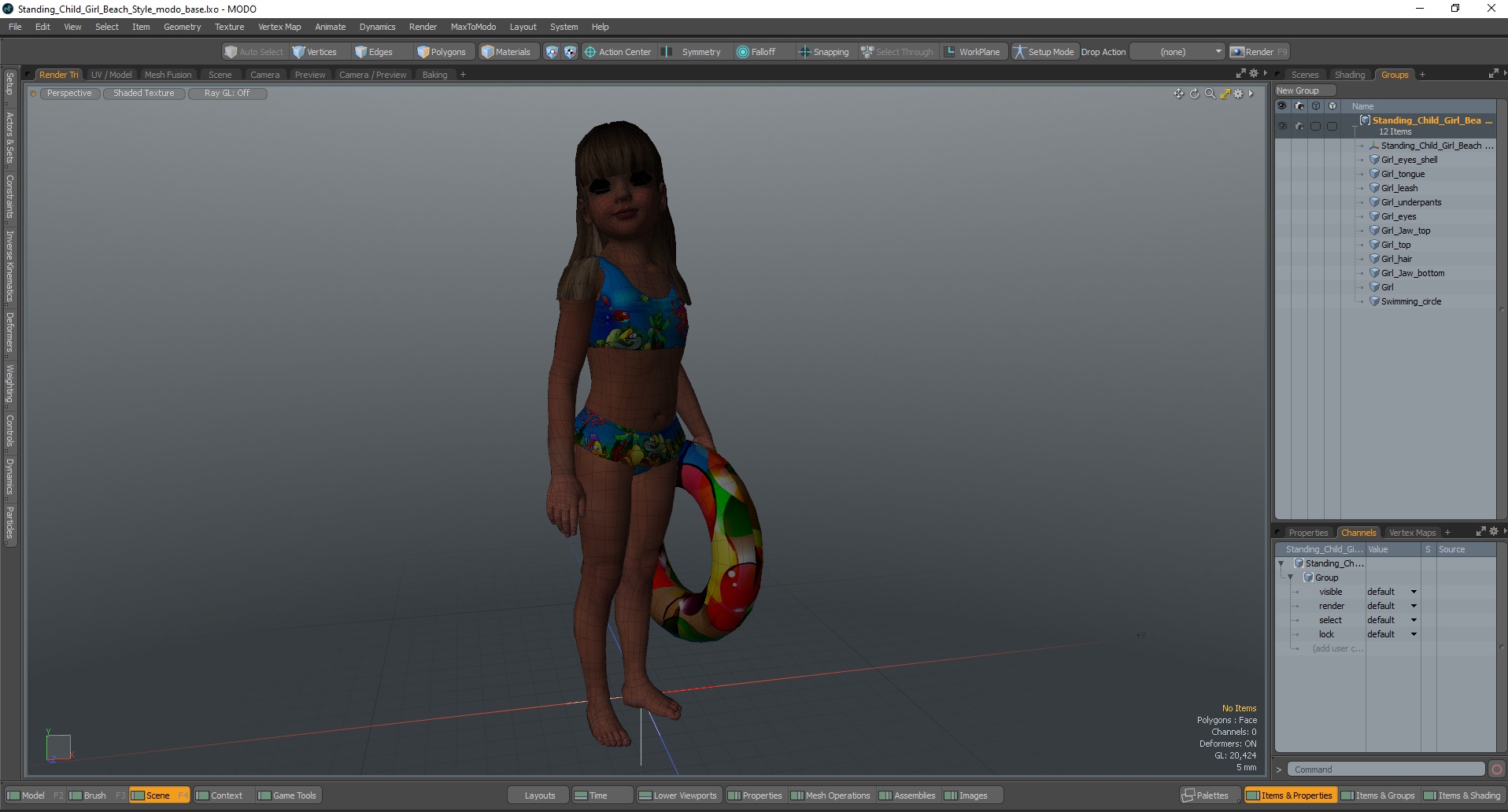
Task: Open the Drop Action (none) dropdown
Action: tap(1177, 52)
